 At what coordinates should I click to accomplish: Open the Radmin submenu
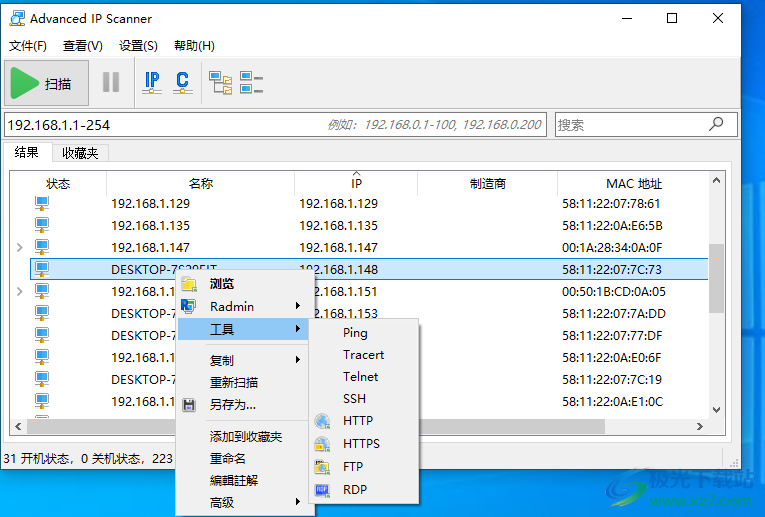click(245, 306)
